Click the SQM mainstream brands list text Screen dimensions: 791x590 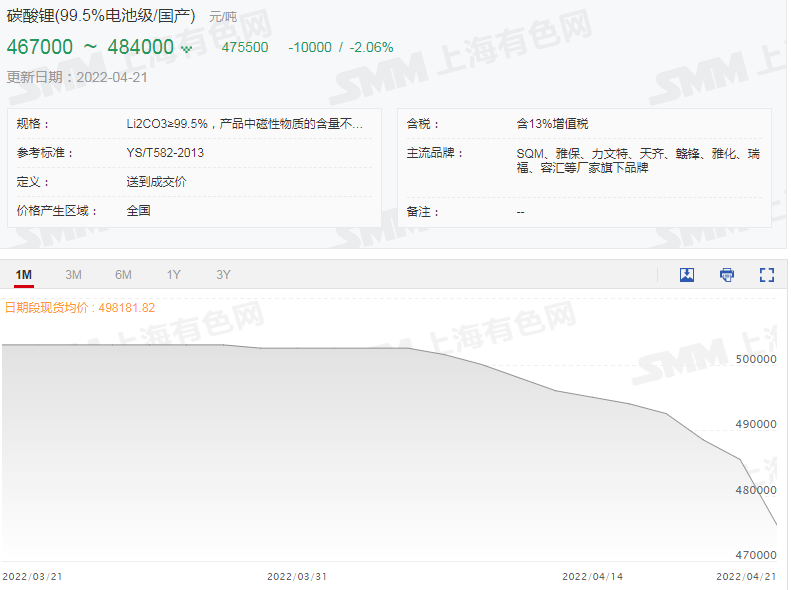pos(637,160)
